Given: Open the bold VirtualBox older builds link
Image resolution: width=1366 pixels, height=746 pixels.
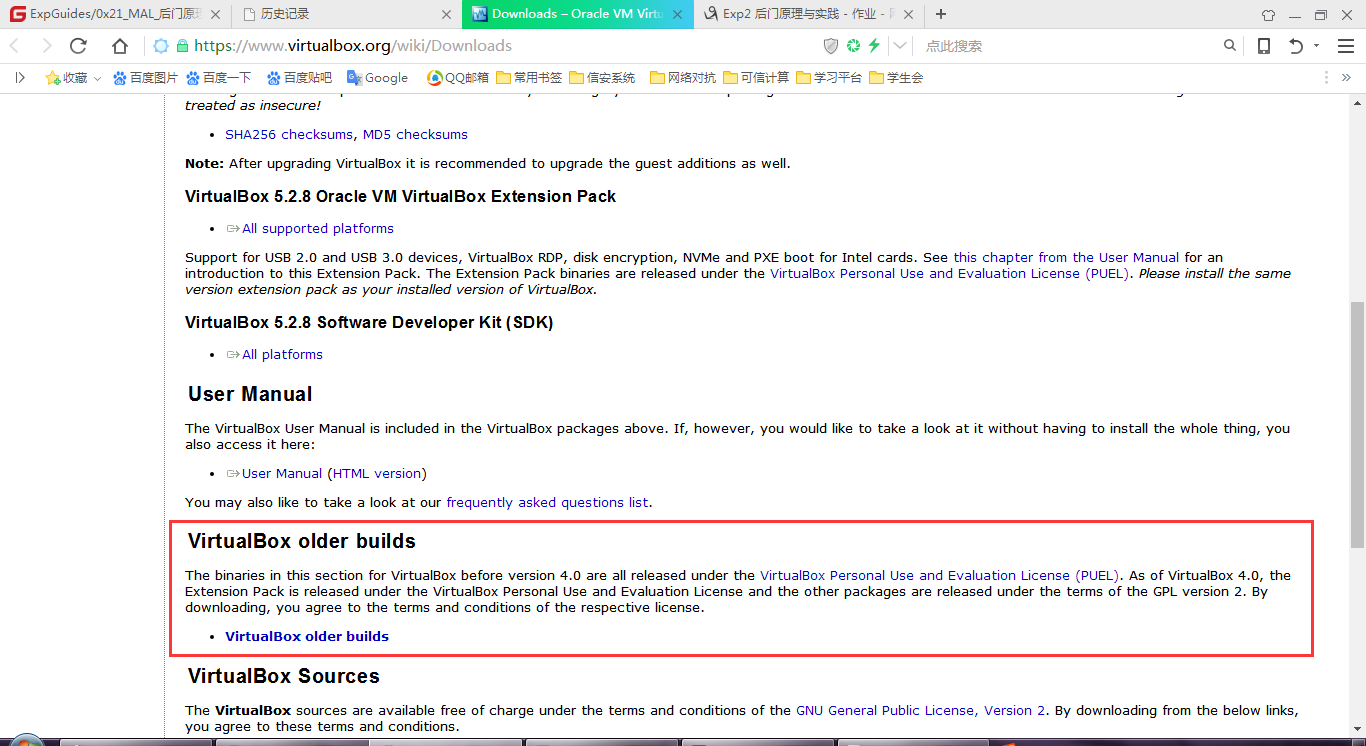Looking at the screenshot, I should [x=307, y=636].
